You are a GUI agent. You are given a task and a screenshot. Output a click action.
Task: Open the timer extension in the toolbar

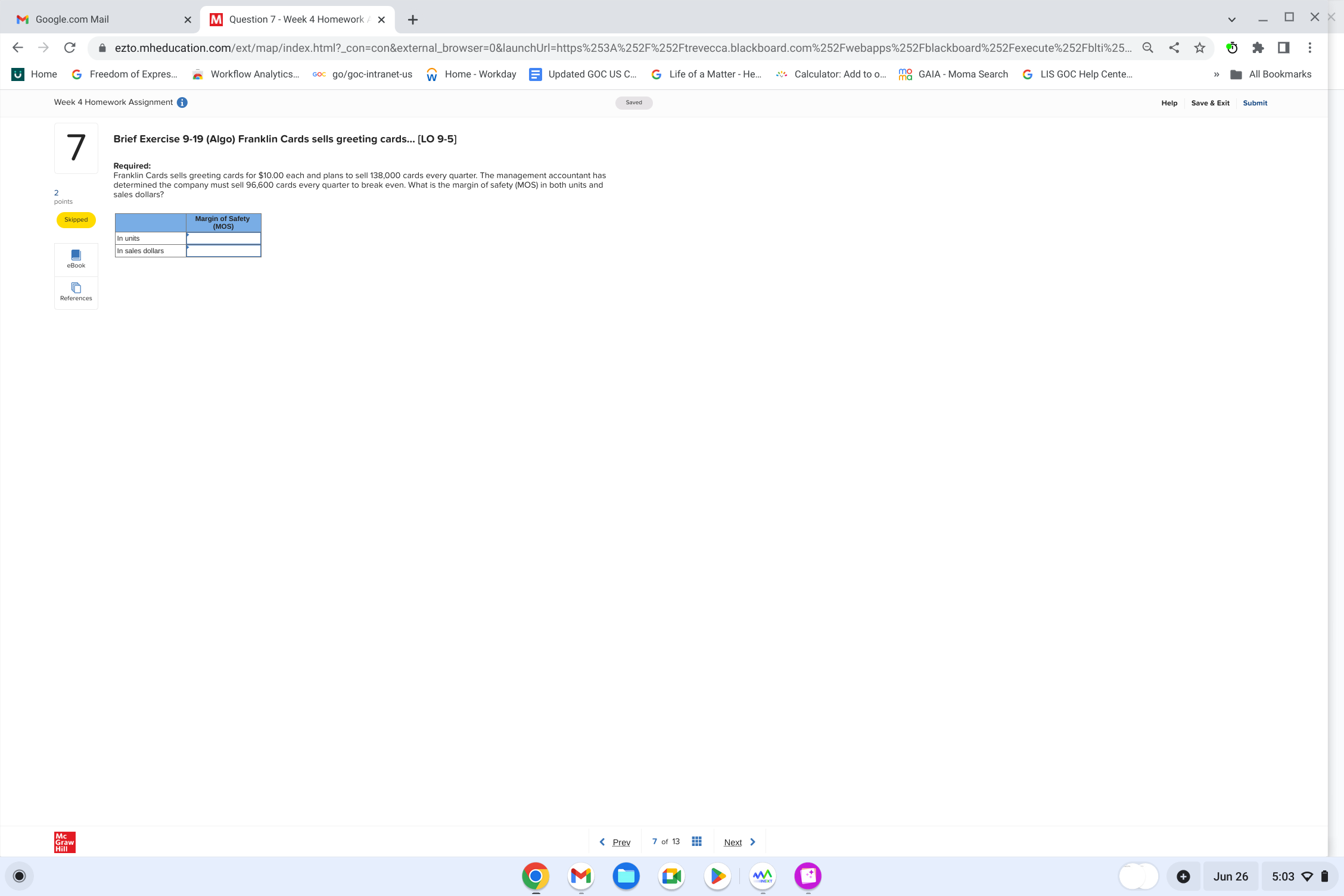pyautogui.click(x=1231, y=48)
